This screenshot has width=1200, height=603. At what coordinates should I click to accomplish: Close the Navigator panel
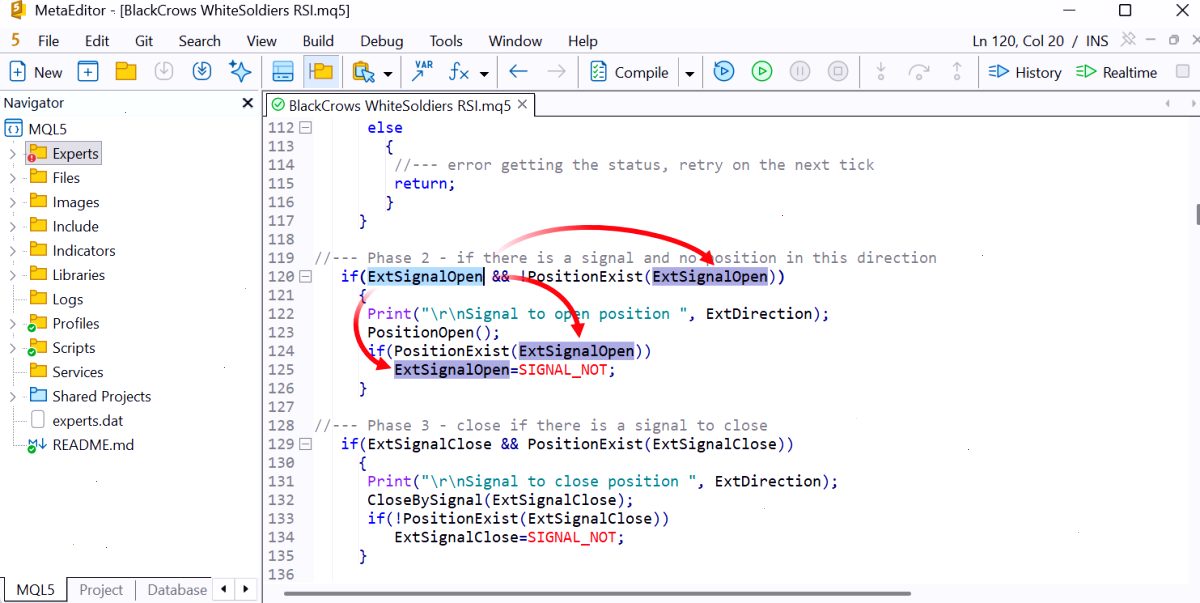tap(248, 103)
